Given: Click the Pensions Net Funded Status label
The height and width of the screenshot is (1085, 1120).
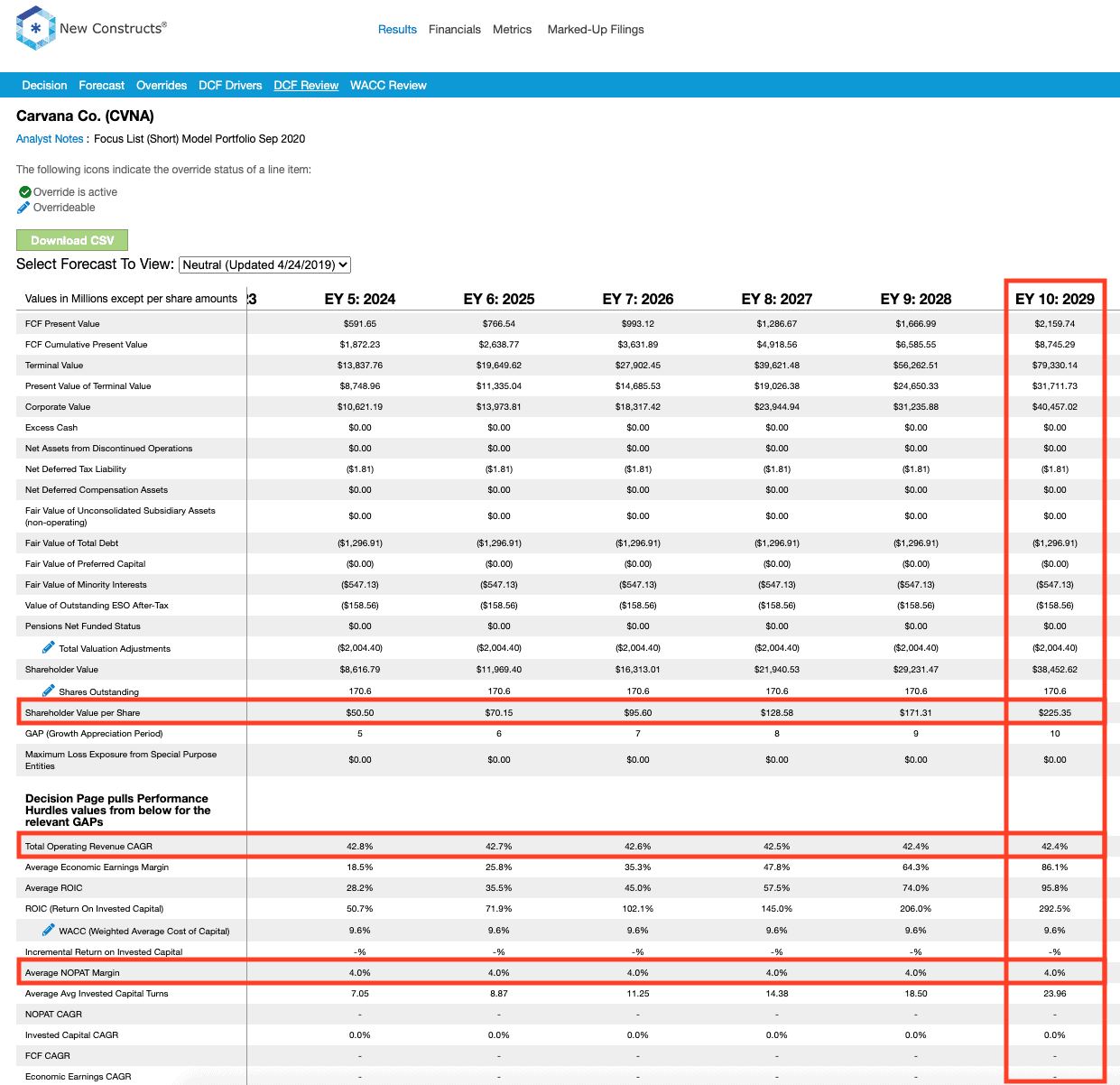Looking at the screenshot, I should 83,626.
